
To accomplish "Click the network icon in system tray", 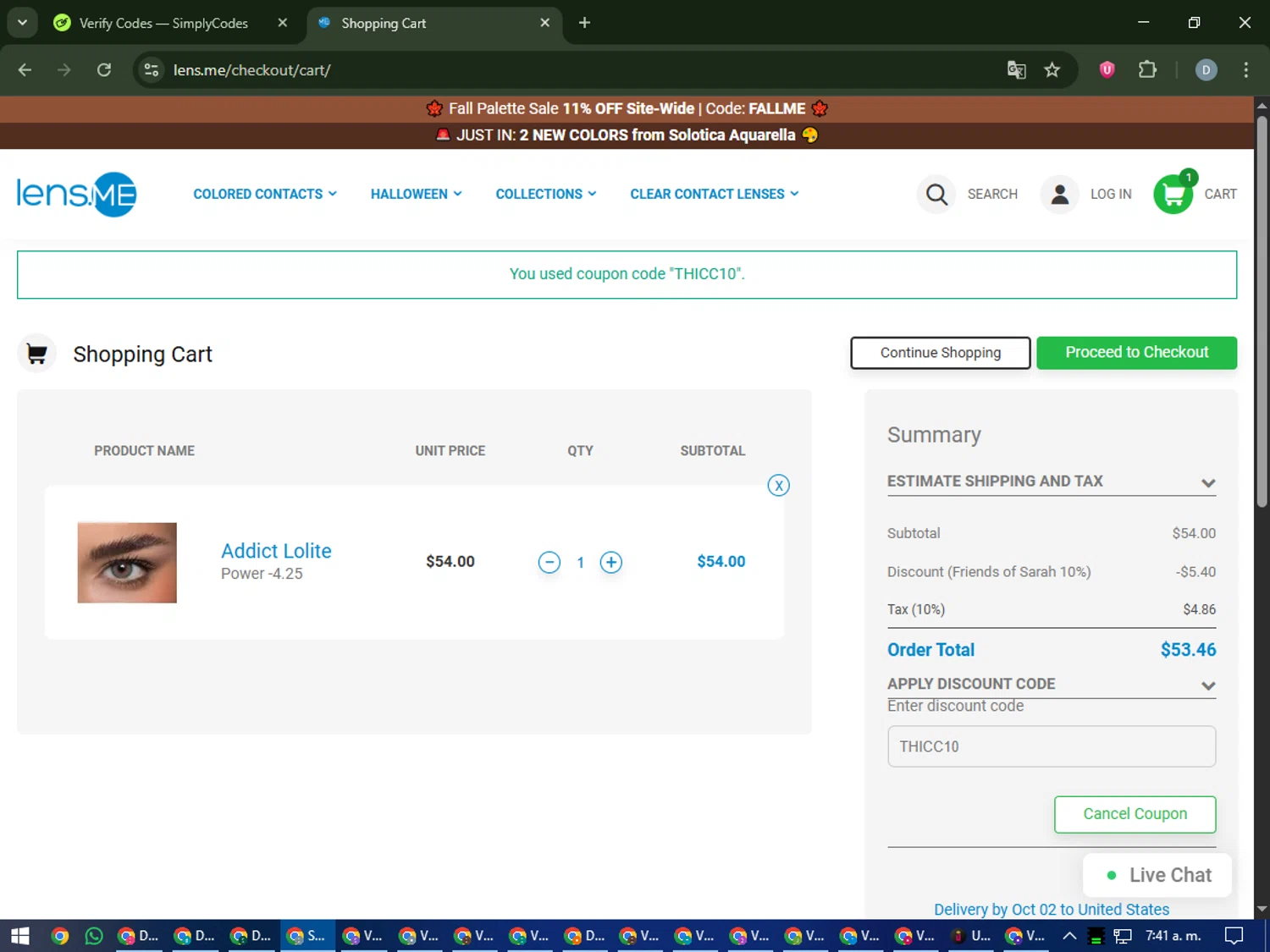I will (1123, 936).
